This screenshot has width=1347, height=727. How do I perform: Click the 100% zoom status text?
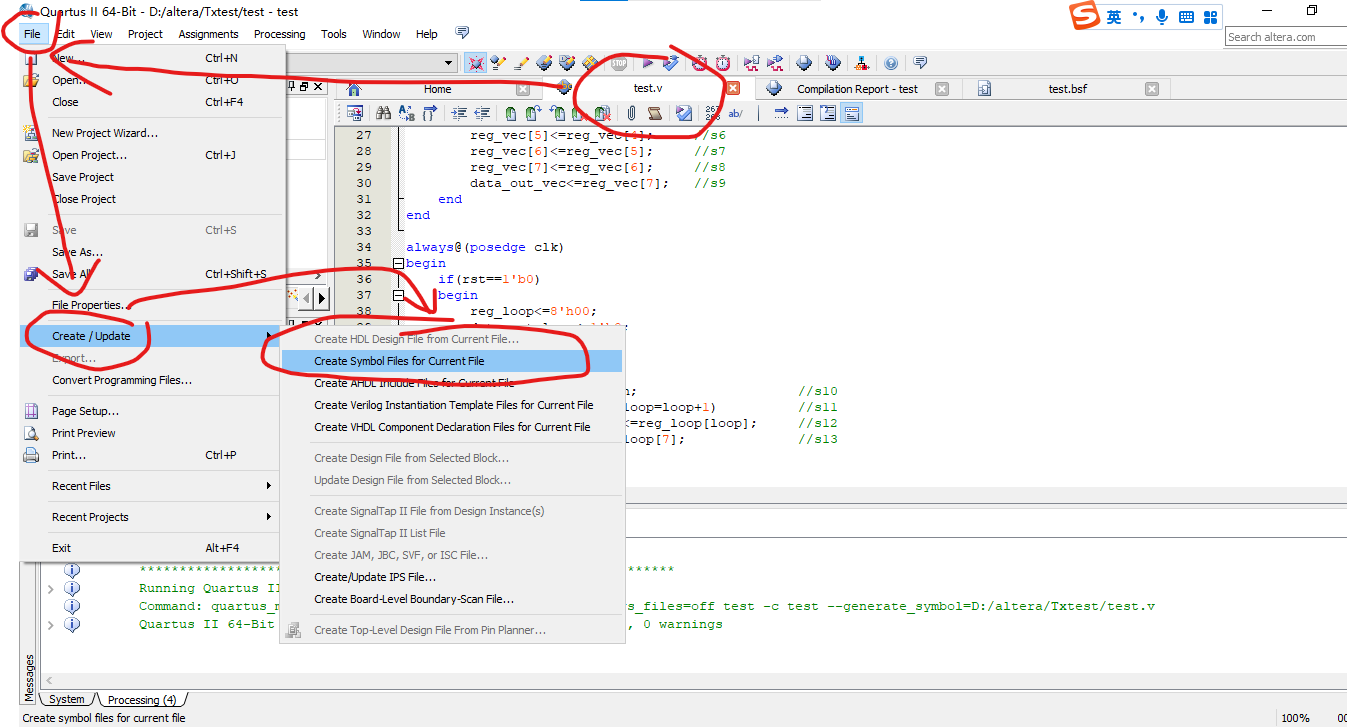[1295, 718]
